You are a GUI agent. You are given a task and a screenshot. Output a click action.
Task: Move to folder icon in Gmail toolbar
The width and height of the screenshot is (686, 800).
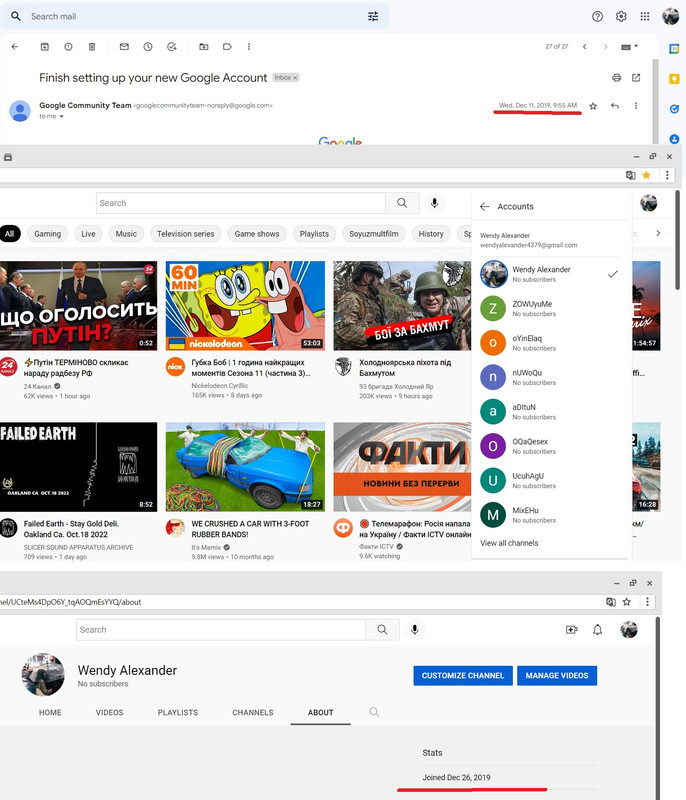click(204, 46)
